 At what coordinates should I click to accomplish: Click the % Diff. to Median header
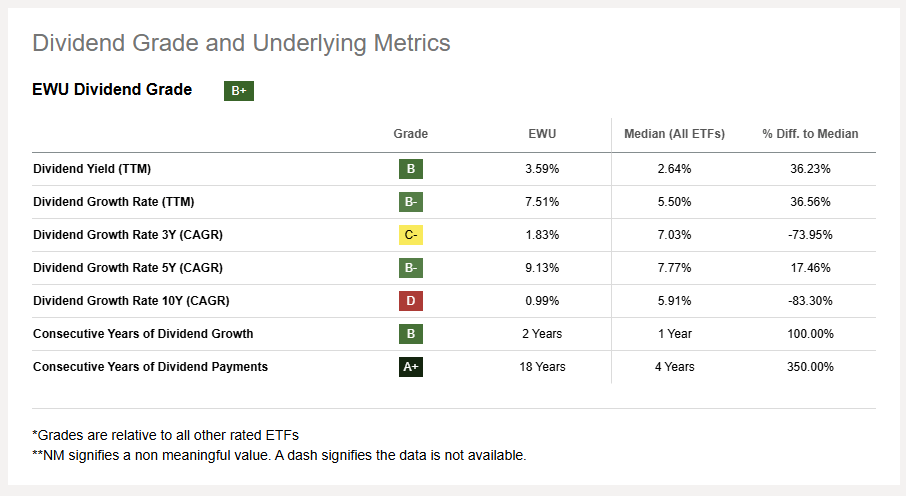point(810,134)
